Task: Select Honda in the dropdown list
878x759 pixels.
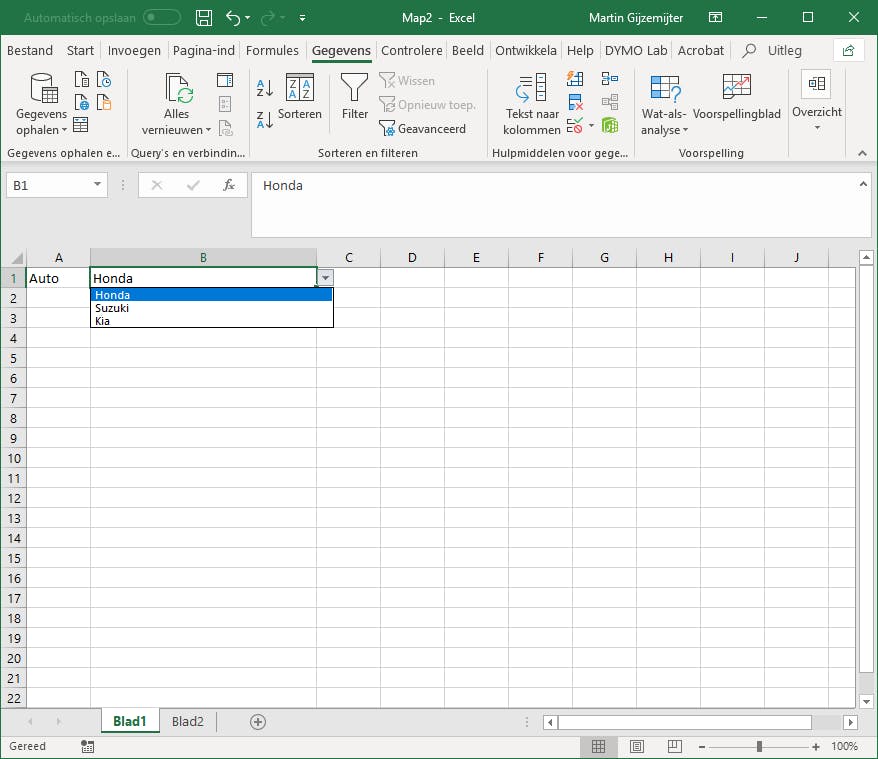Action: point(212,295)
